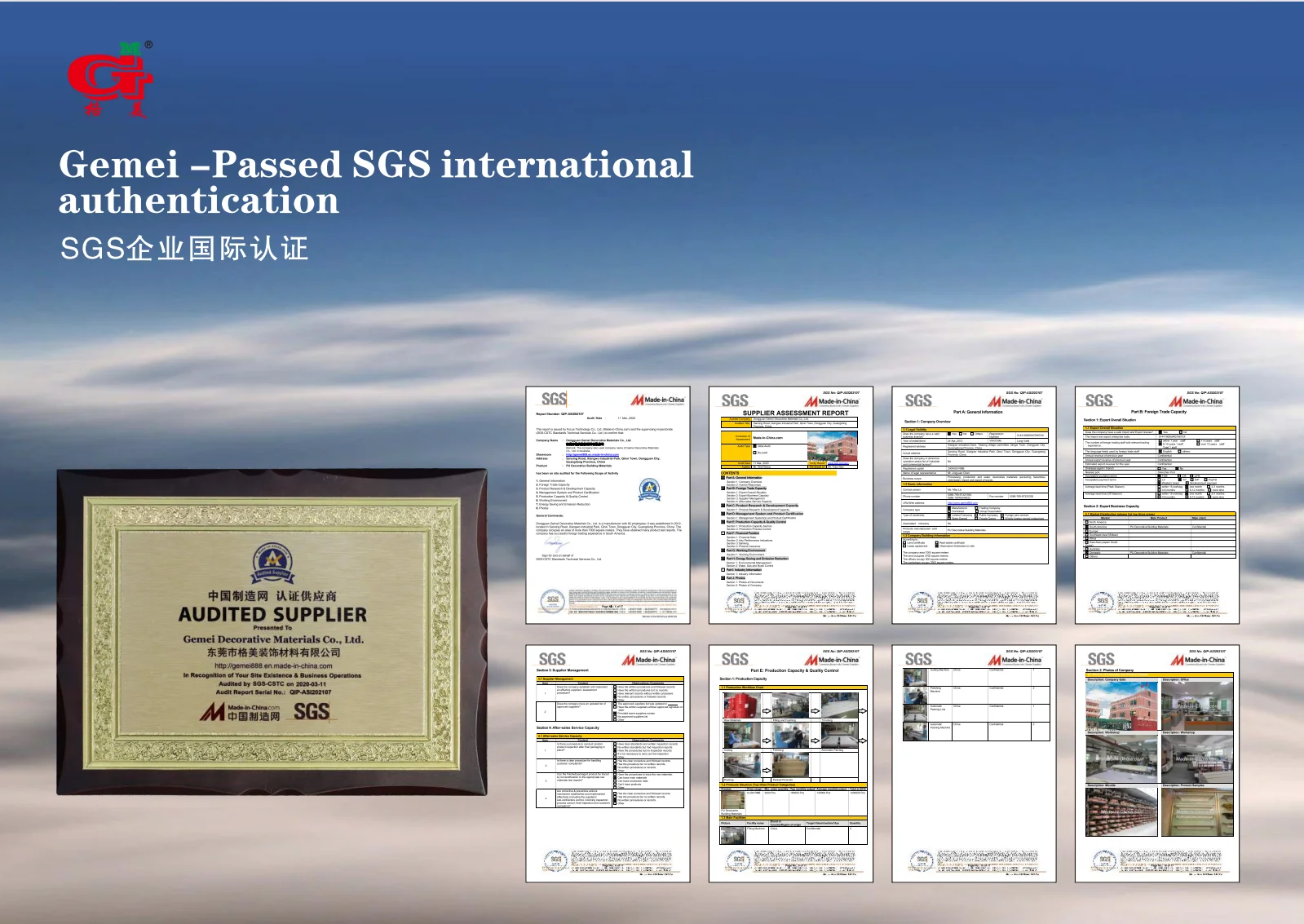Click the 'SUPPLIER ASSESSMENT REPORT' title text
1304x924 pixels.
coord(795,413)
